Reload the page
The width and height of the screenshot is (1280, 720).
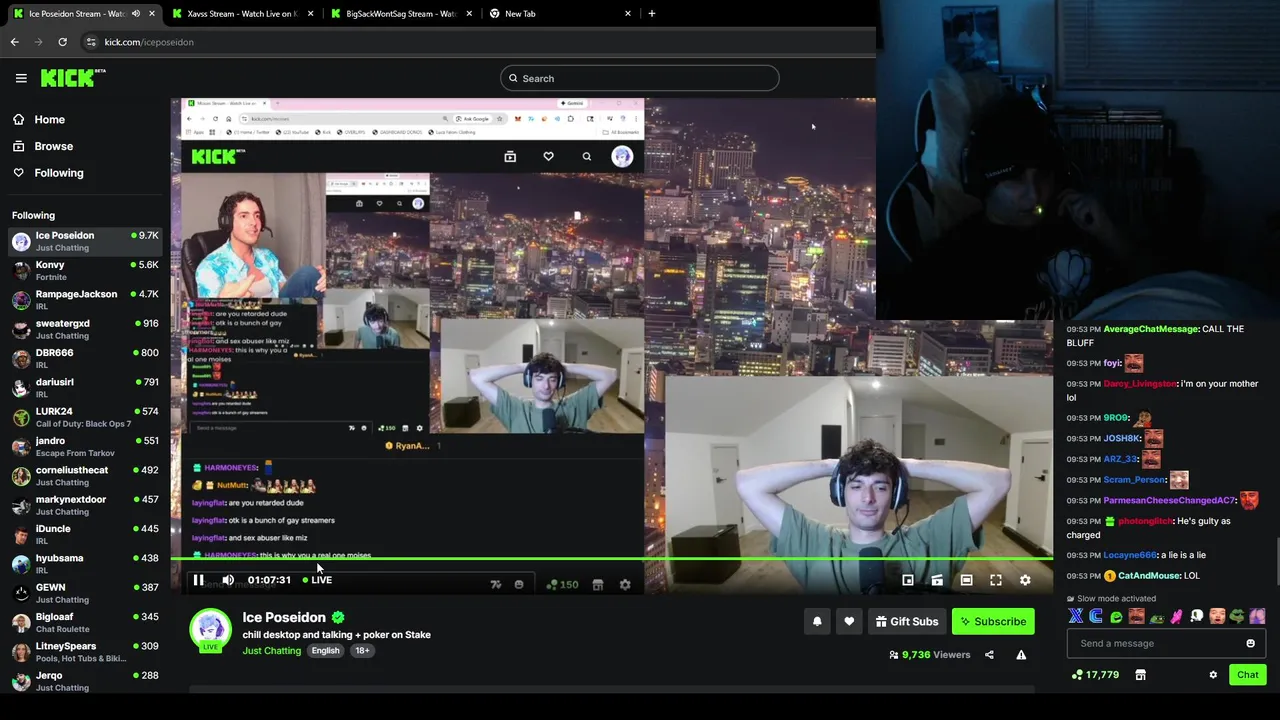tap(62, 42)
